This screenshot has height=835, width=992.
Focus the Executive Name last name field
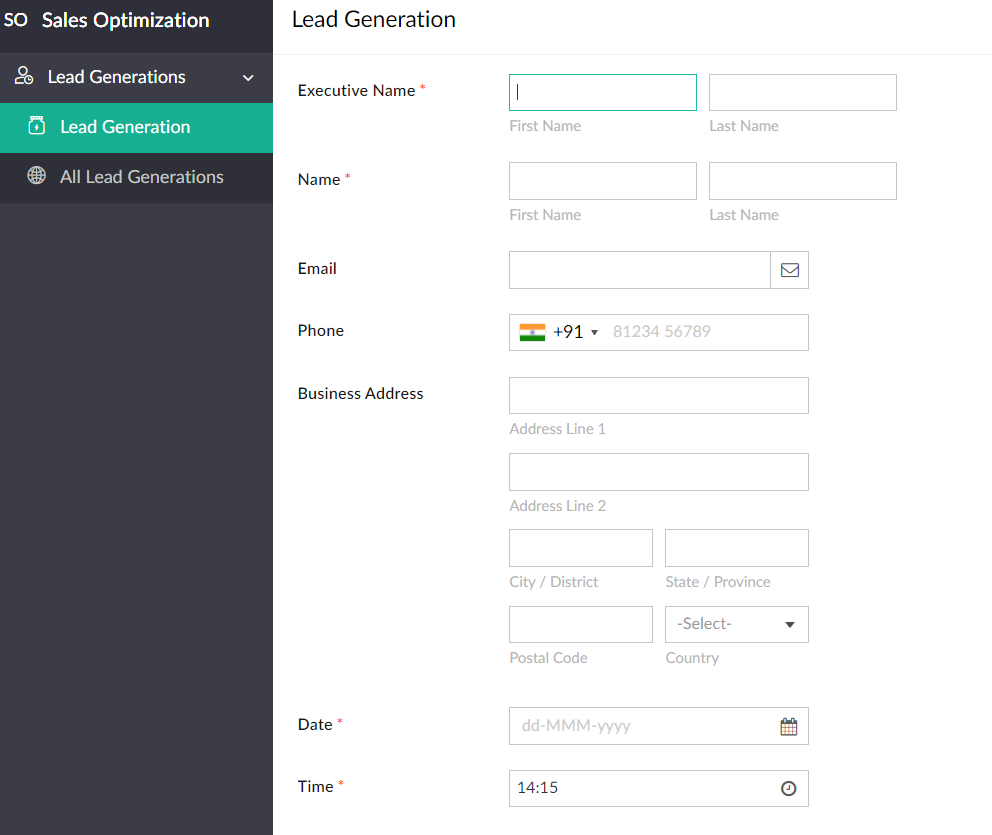coord(802,92)
